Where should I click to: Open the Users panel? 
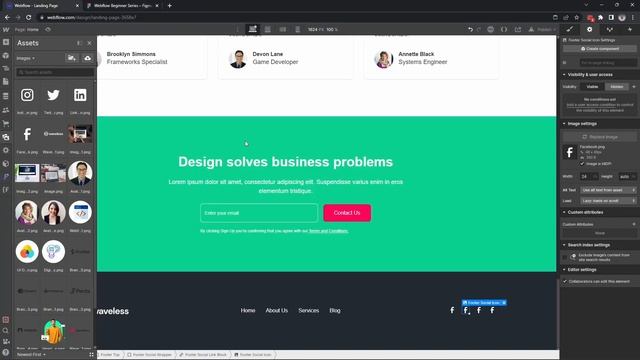[6, 110]
